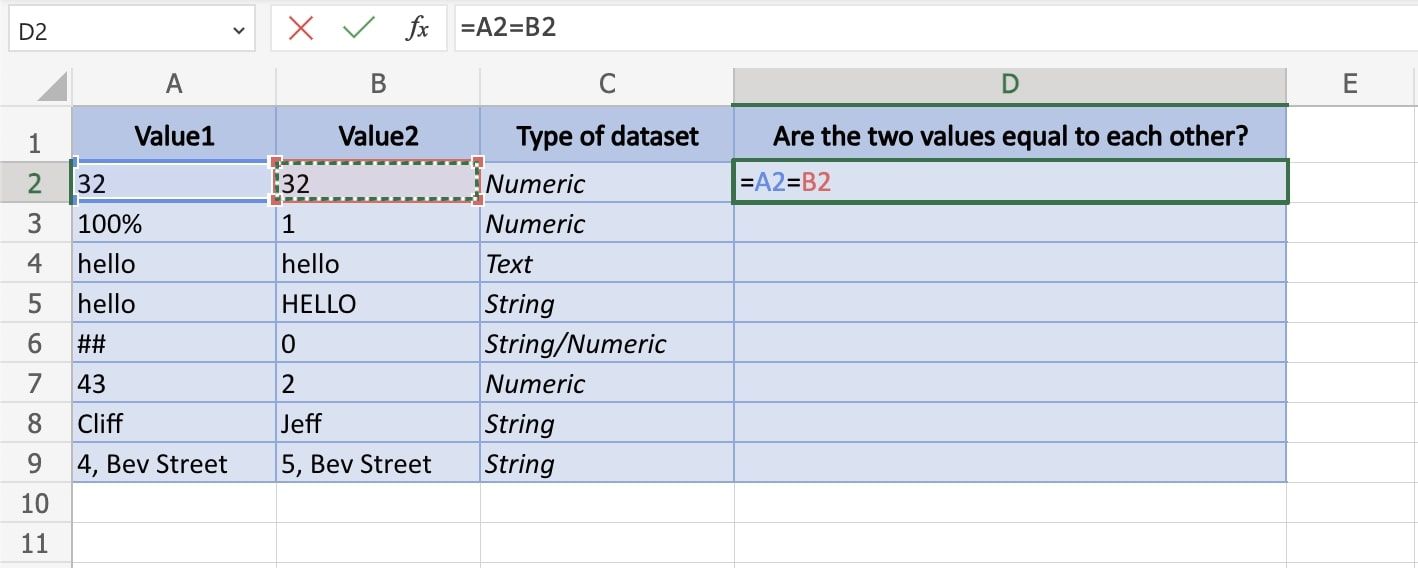The width and height of the screenshot is (1418, 568).
Task: Select column A header
Action: [174, 85]
